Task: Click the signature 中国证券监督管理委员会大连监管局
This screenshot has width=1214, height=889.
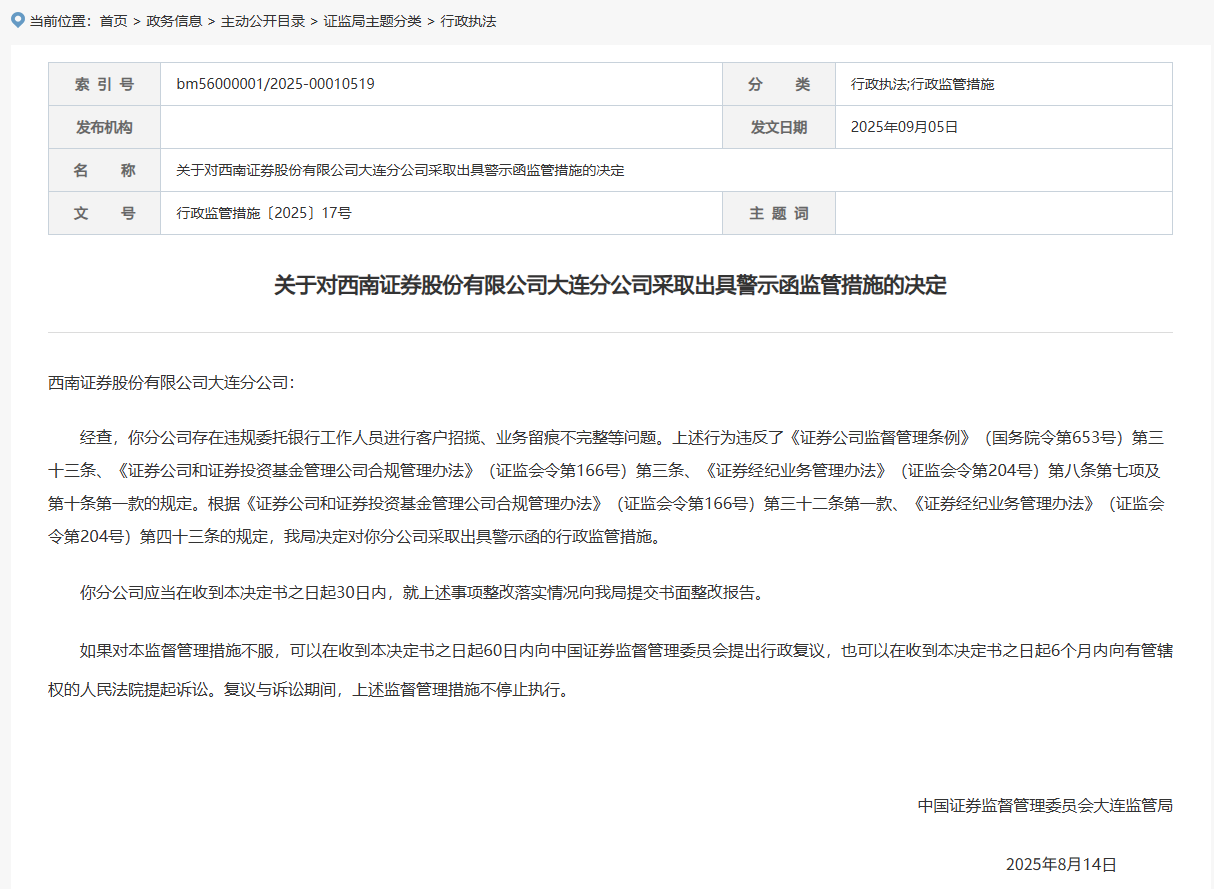Action: click(1045, 805)
